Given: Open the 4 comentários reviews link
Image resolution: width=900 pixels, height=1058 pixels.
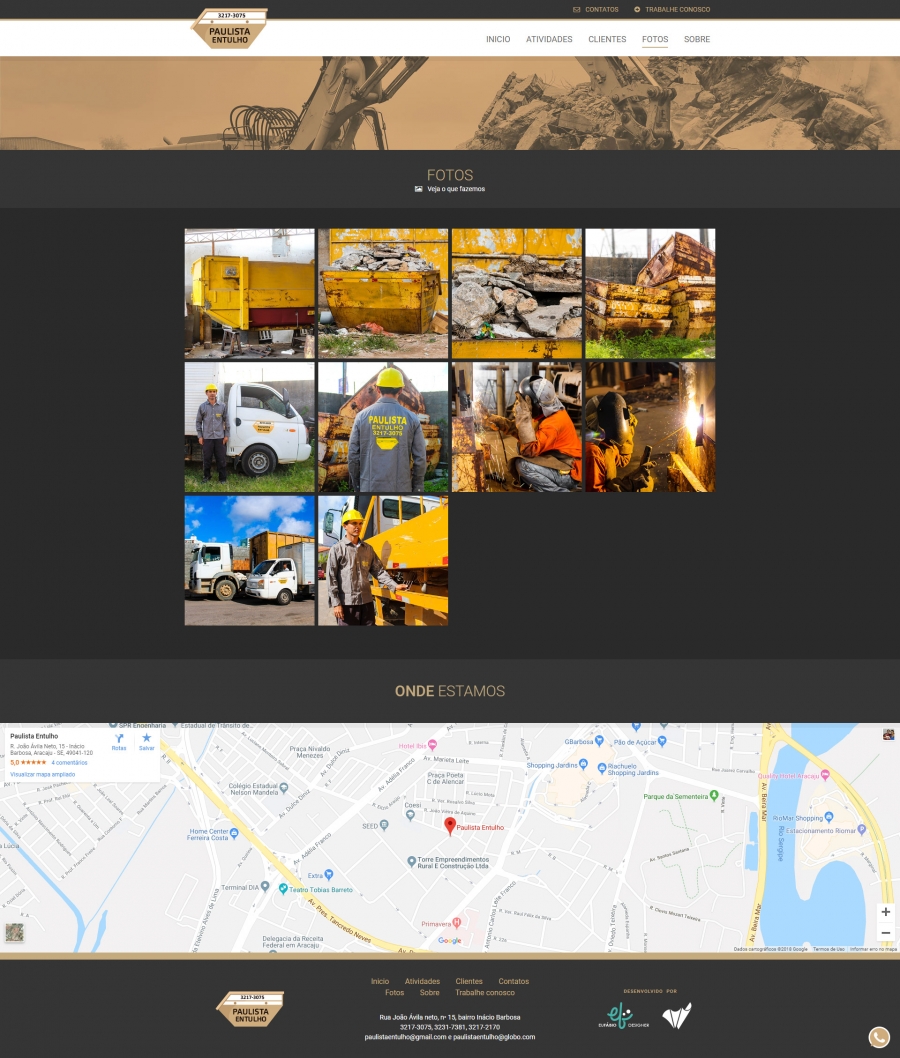Looking at the screenshot, I should [69, 762].
